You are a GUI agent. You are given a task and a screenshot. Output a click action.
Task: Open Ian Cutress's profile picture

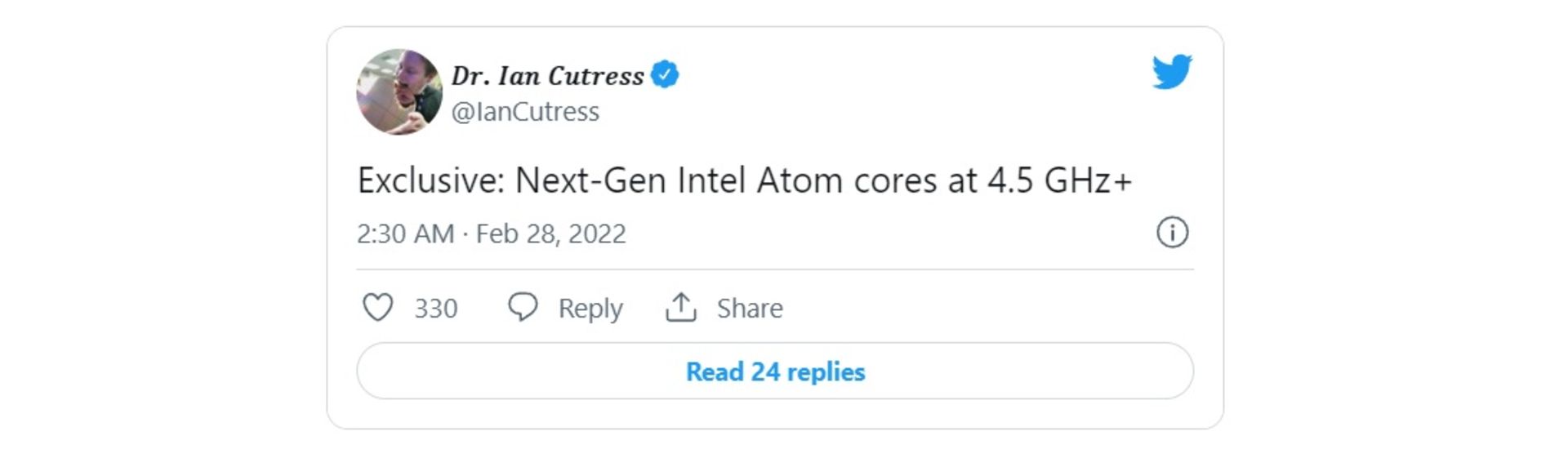coord(399,91)
